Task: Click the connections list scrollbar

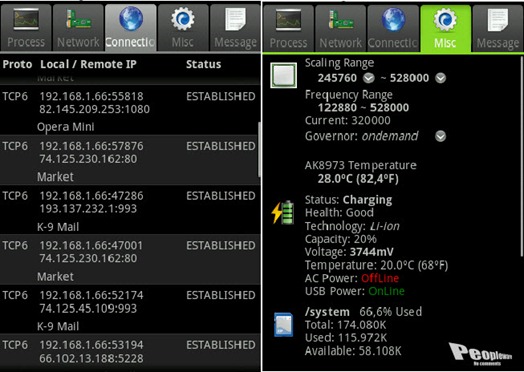Action: (x=259, y=149)
